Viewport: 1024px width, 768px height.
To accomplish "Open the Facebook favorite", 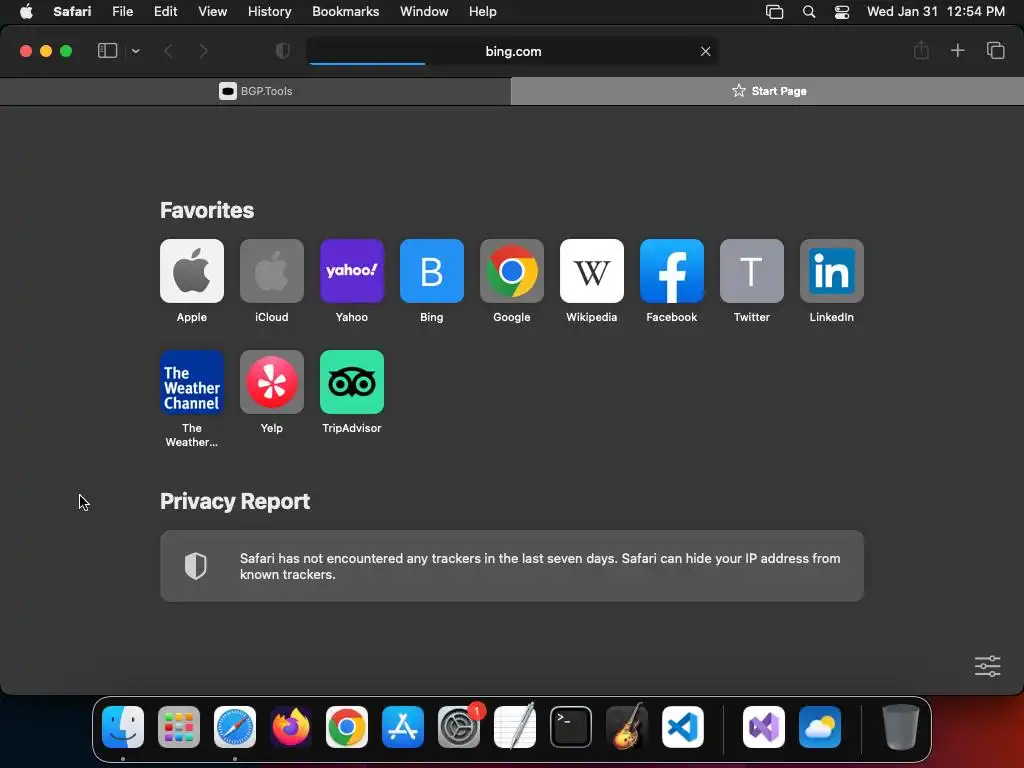I will pyautogui.click(x=671, y=271).
